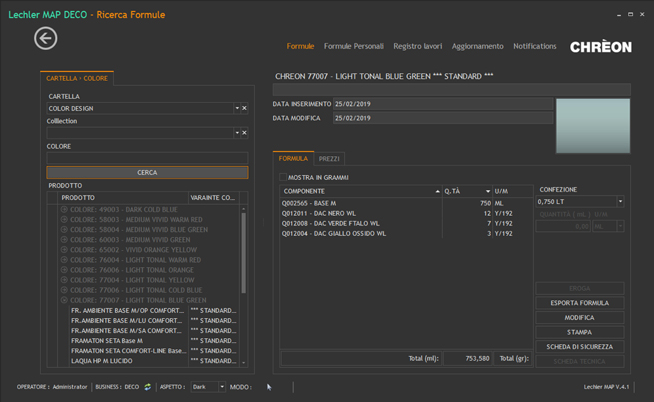Click the Total (ml) value 753,580
Viewport: 654px width, 402px height.
467,358
